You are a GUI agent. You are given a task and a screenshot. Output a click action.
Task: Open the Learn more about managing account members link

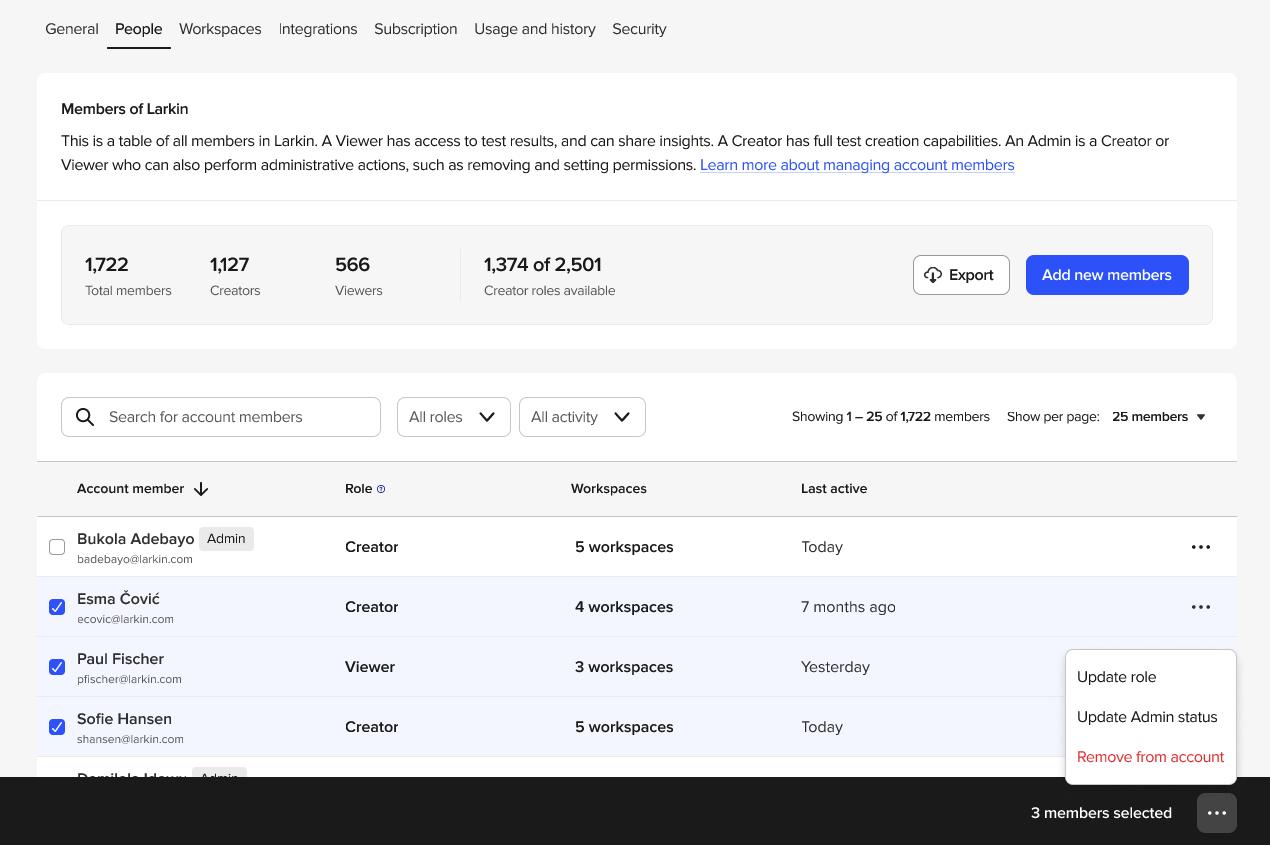857,165
